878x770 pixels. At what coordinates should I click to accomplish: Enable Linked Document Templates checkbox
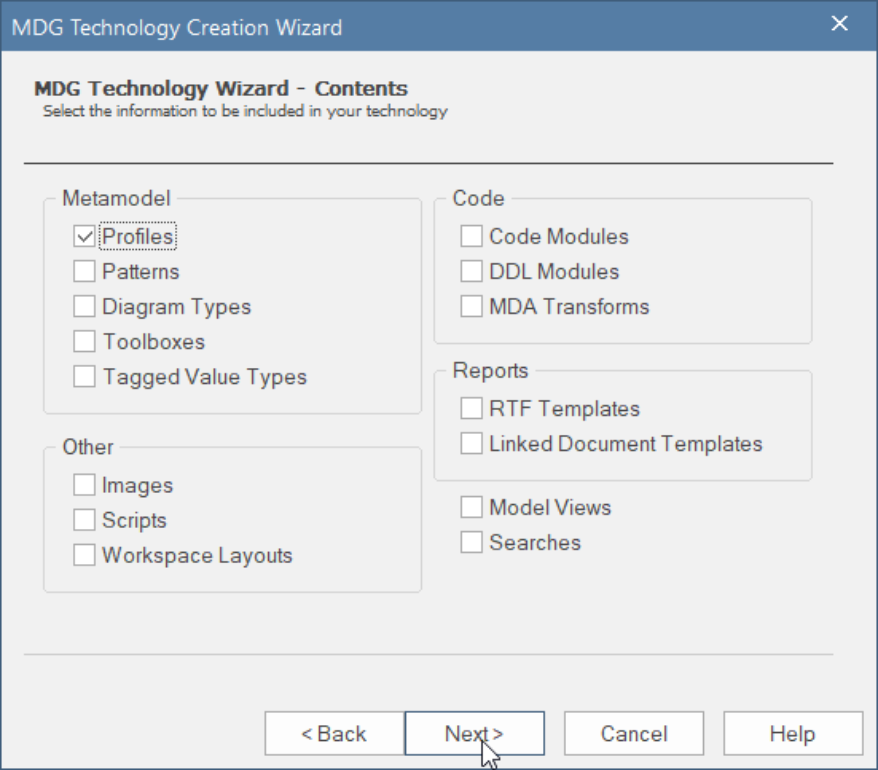472,444
